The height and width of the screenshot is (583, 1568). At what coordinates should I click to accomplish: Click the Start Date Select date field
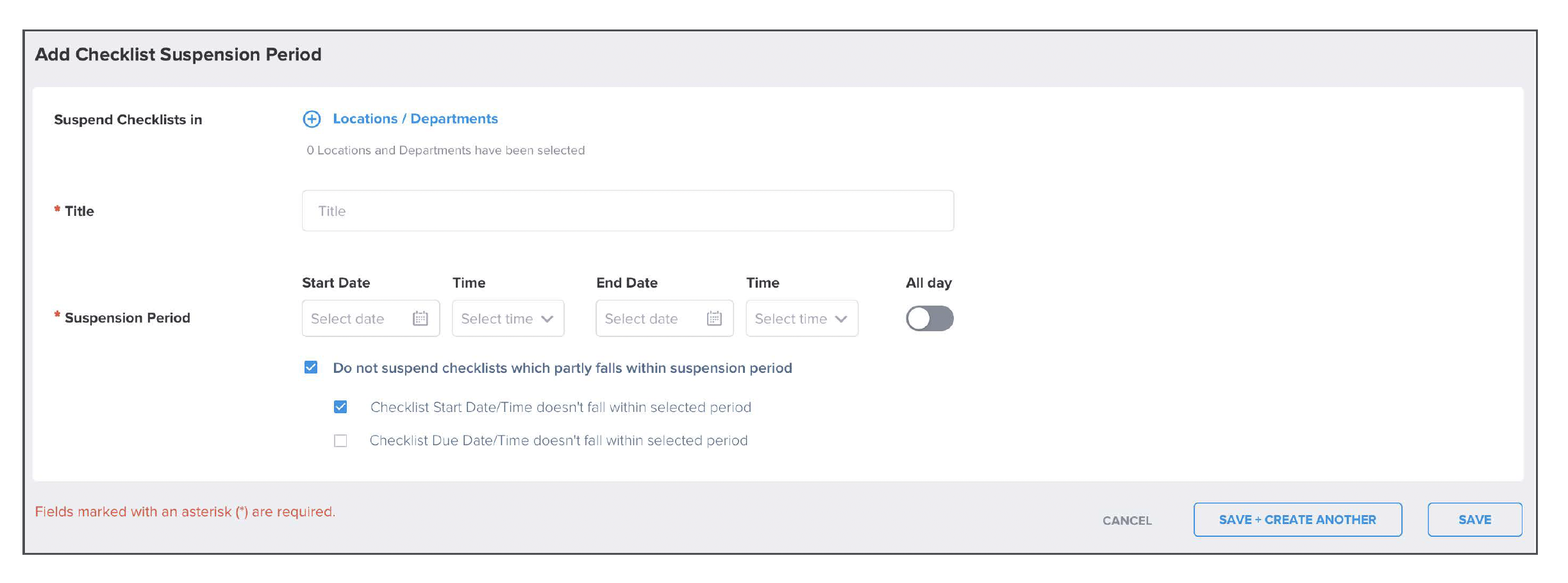371,318
